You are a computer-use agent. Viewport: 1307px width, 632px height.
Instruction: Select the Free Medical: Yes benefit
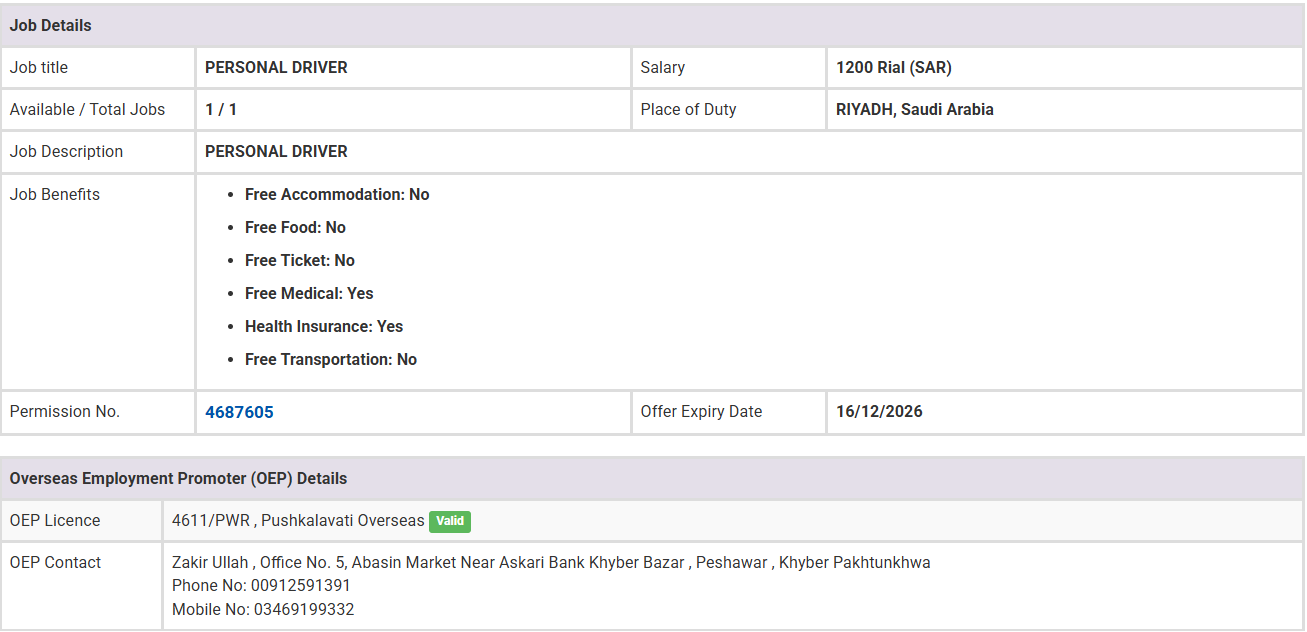coord(309,294)
